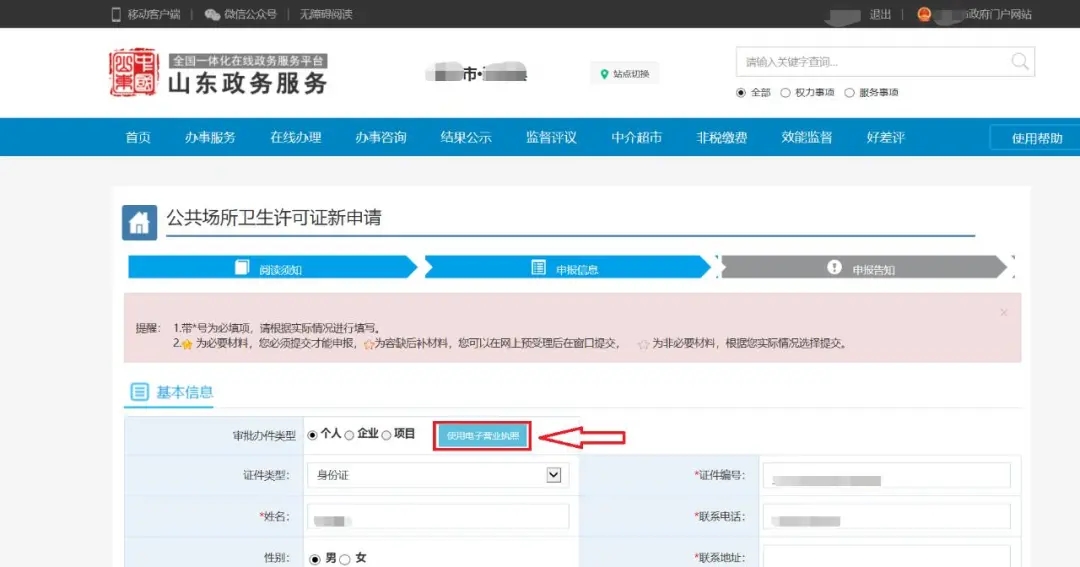Close the pink reminder notice

coord(1004,313)
